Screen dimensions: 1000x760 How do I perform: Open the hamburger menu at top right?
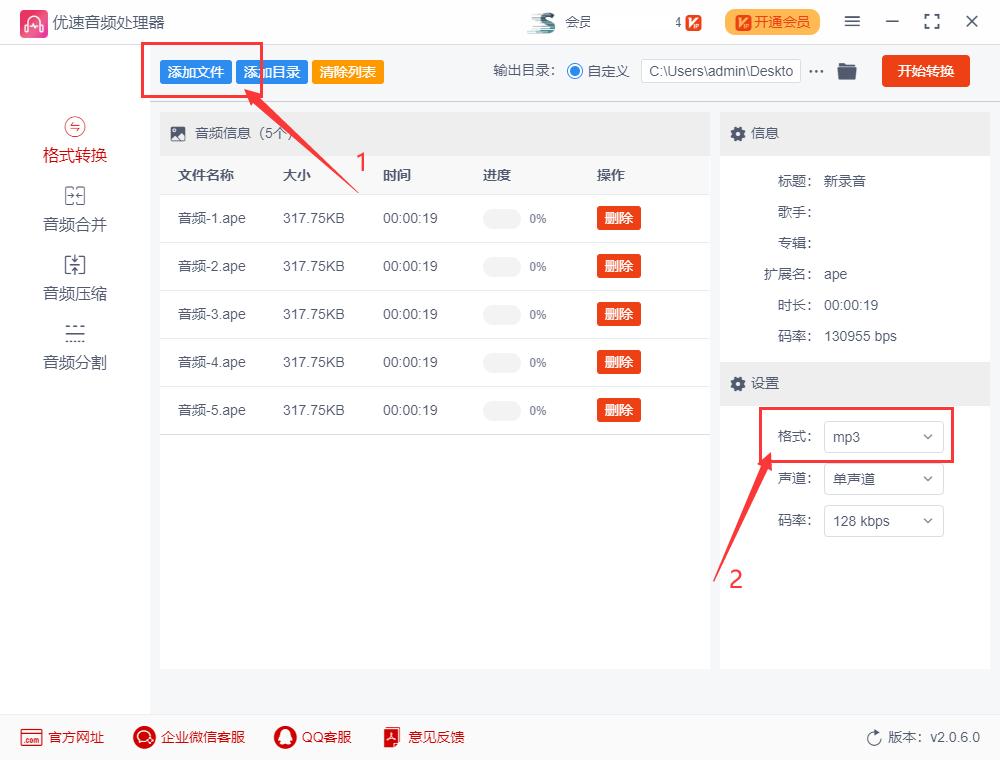(852, 21)
